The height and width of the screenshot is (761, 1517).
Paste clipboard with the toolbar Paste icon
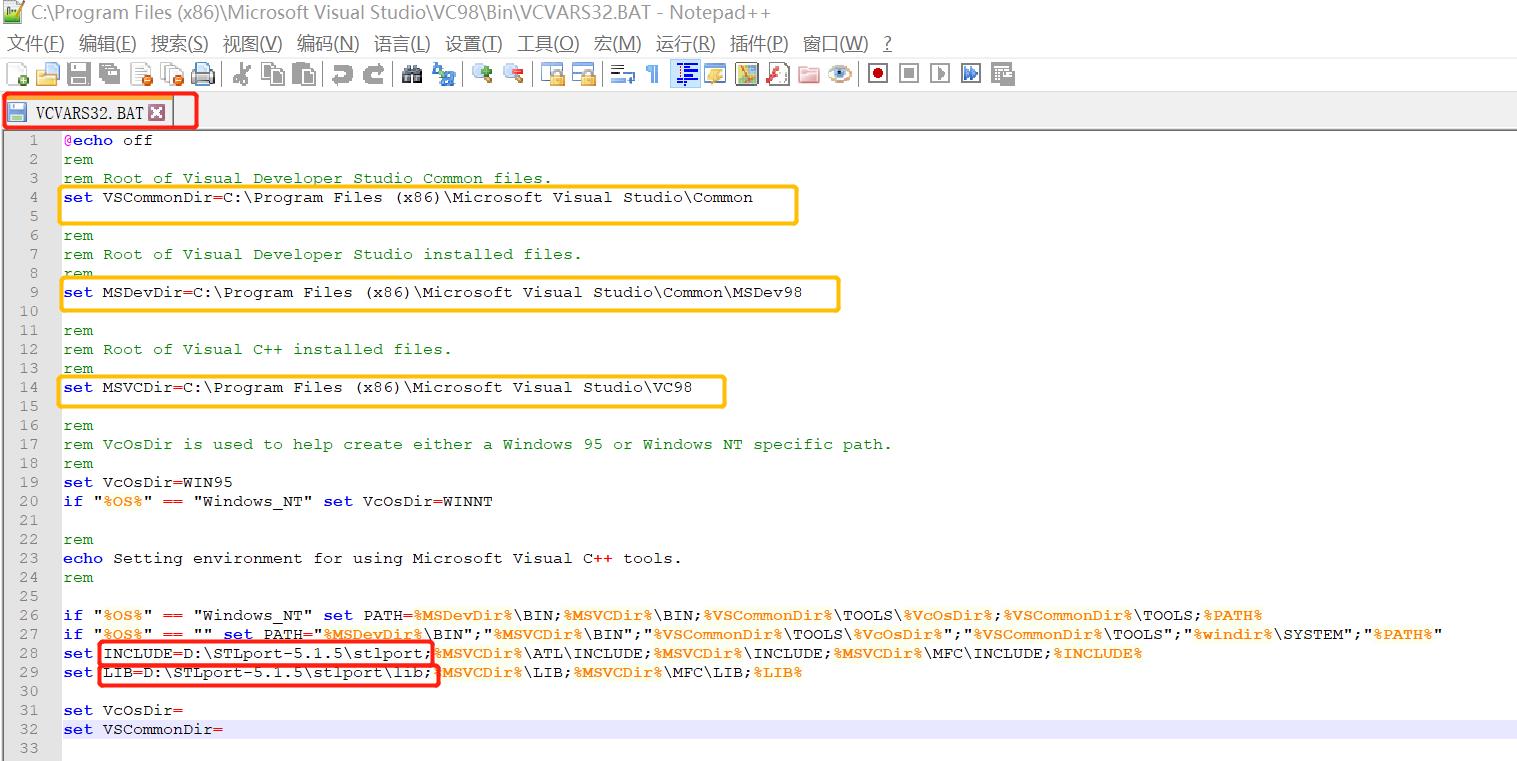tap(303, 74)
